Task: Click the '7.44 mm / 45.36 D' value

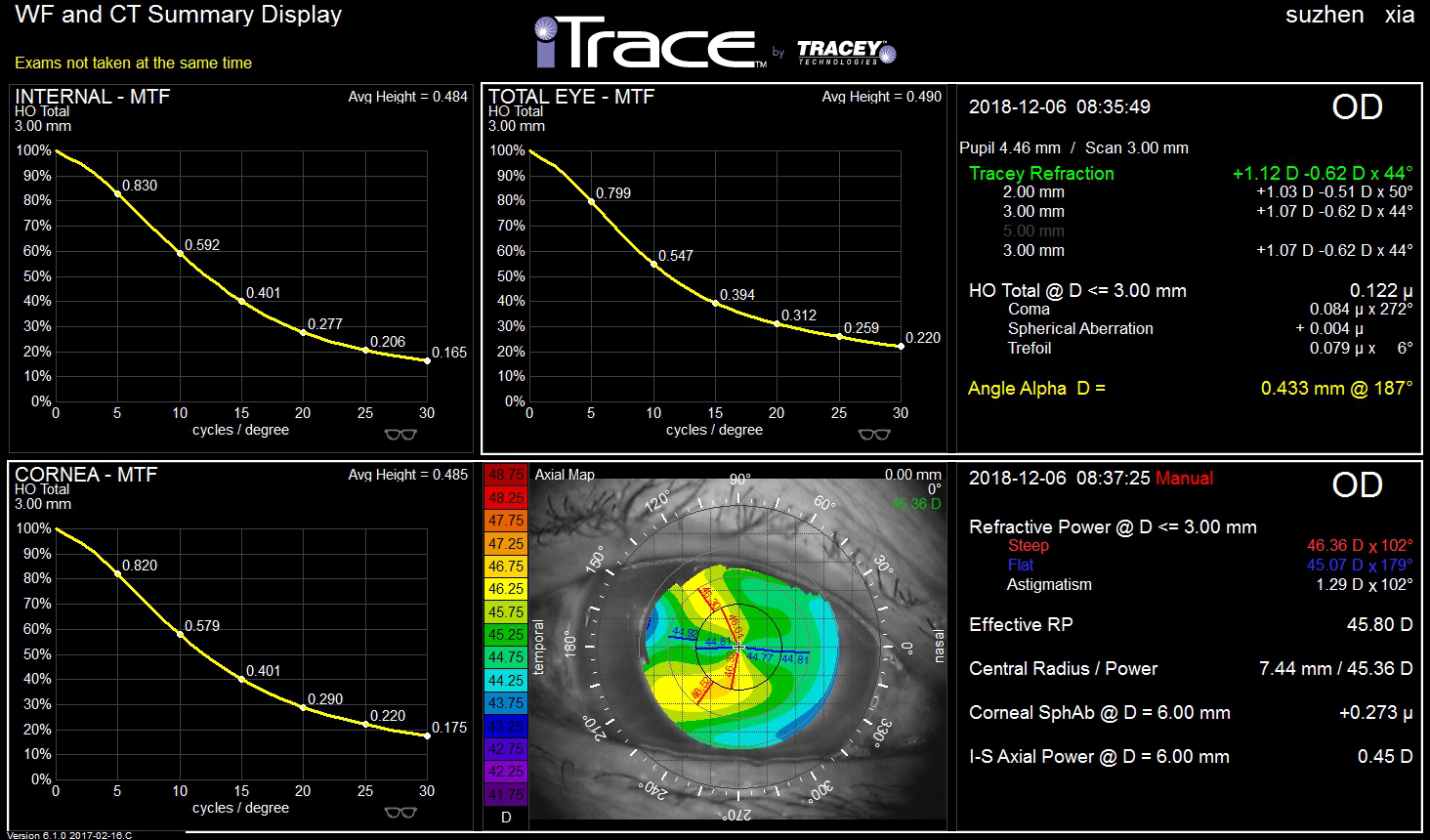Action: click(x=1336, y=669)
